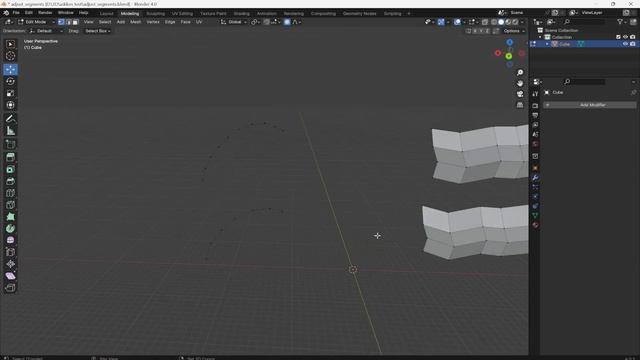640x360 pixels.
Task: Activate the Transform tool
Action: tap(11, 105)
